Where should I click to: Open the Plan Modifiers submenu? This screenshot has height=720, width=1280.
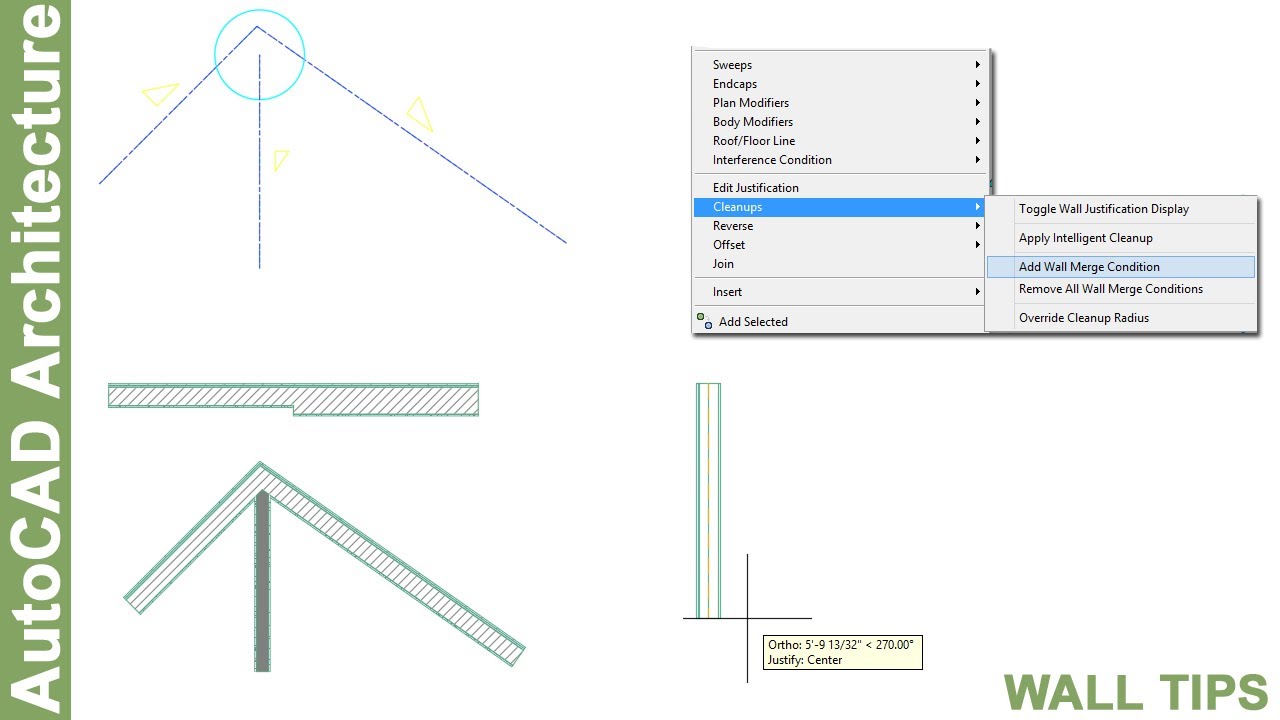[x=840, y=103]
